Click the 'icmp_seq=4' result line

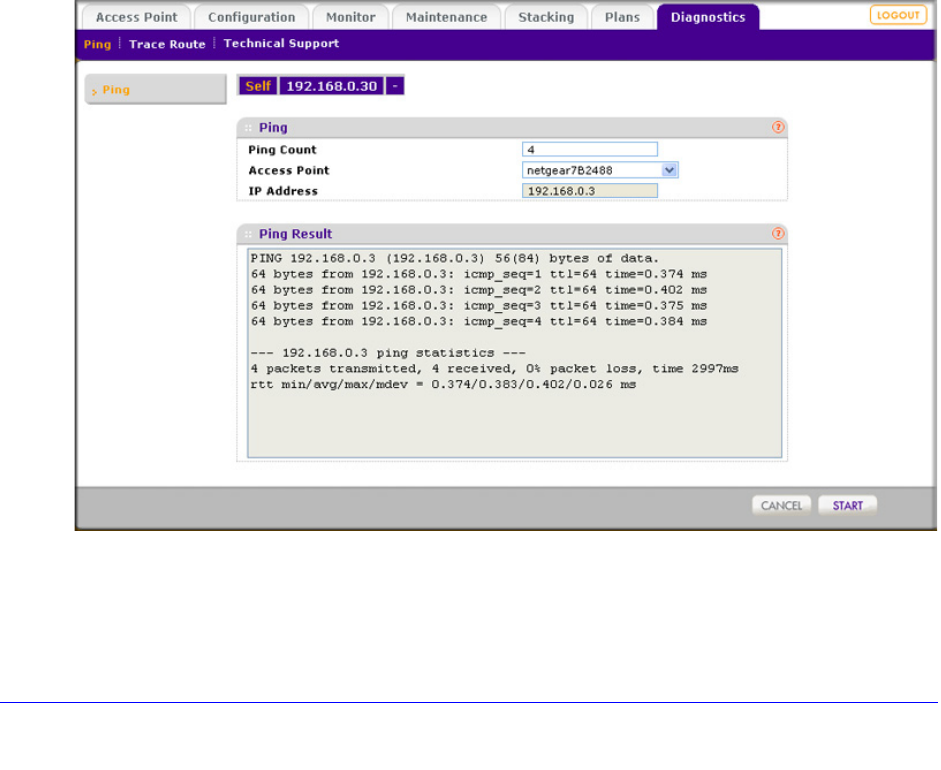click(x=479, y=322)
